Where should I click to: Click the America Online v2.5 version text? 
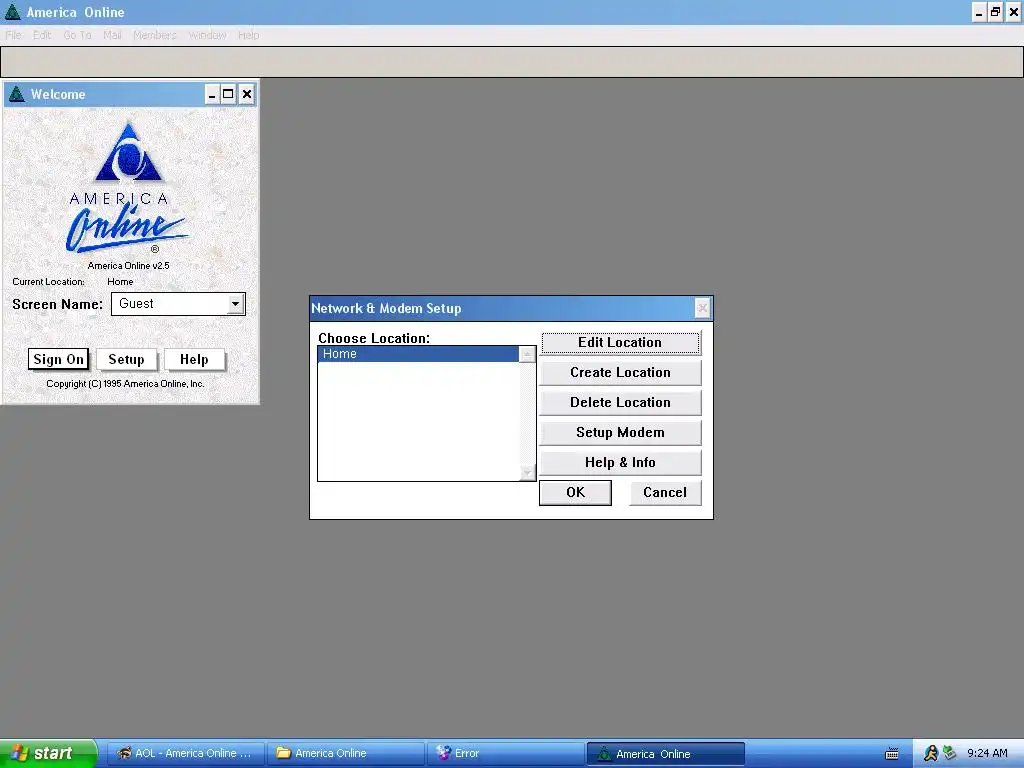[x=129, y=266]
